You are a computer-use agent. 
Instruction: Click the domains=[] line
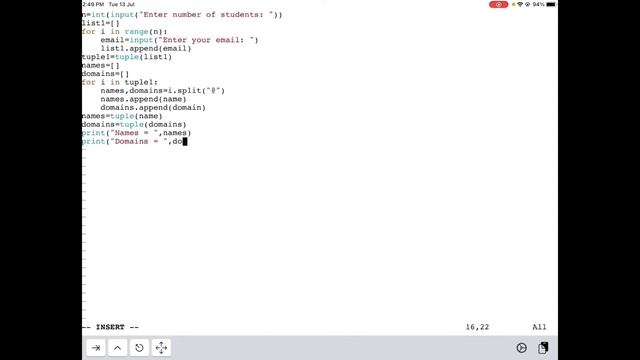pyautogui.click(x=105, y=74)
